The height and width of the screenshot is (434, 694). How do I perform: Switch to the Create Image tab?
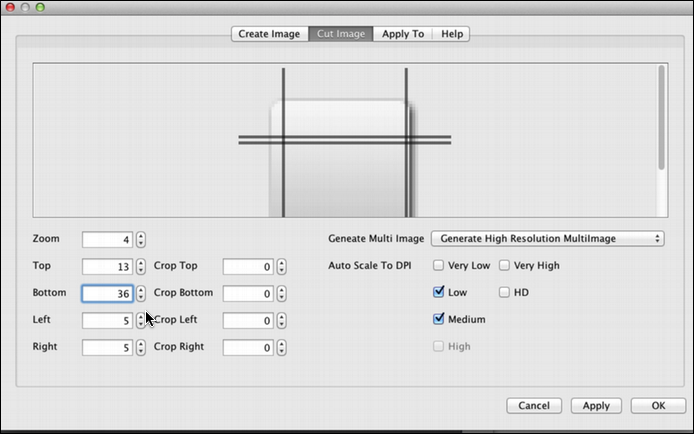click(270, 34)
